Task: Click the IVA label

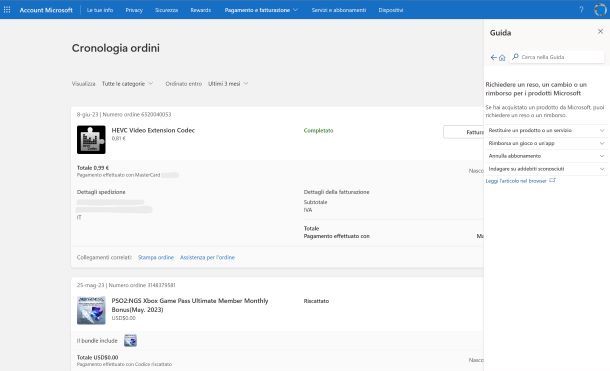Action: point(308,210)
